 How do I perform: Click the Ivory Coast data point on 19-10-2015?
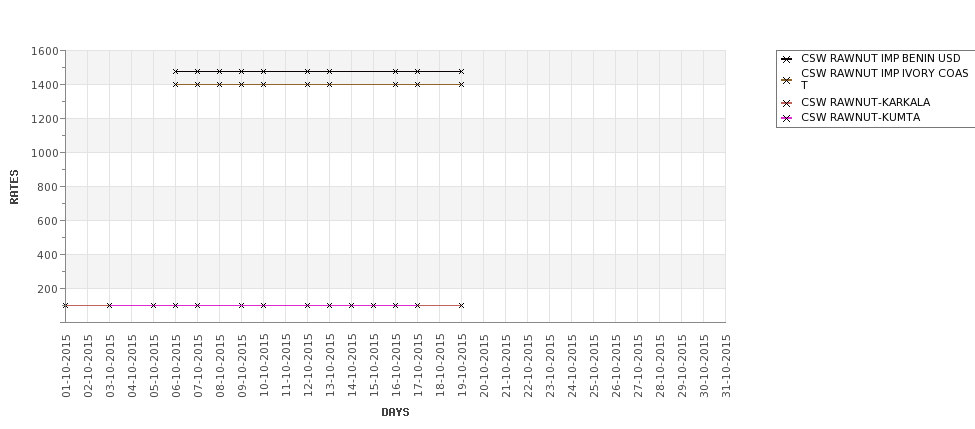coord(461,85)
